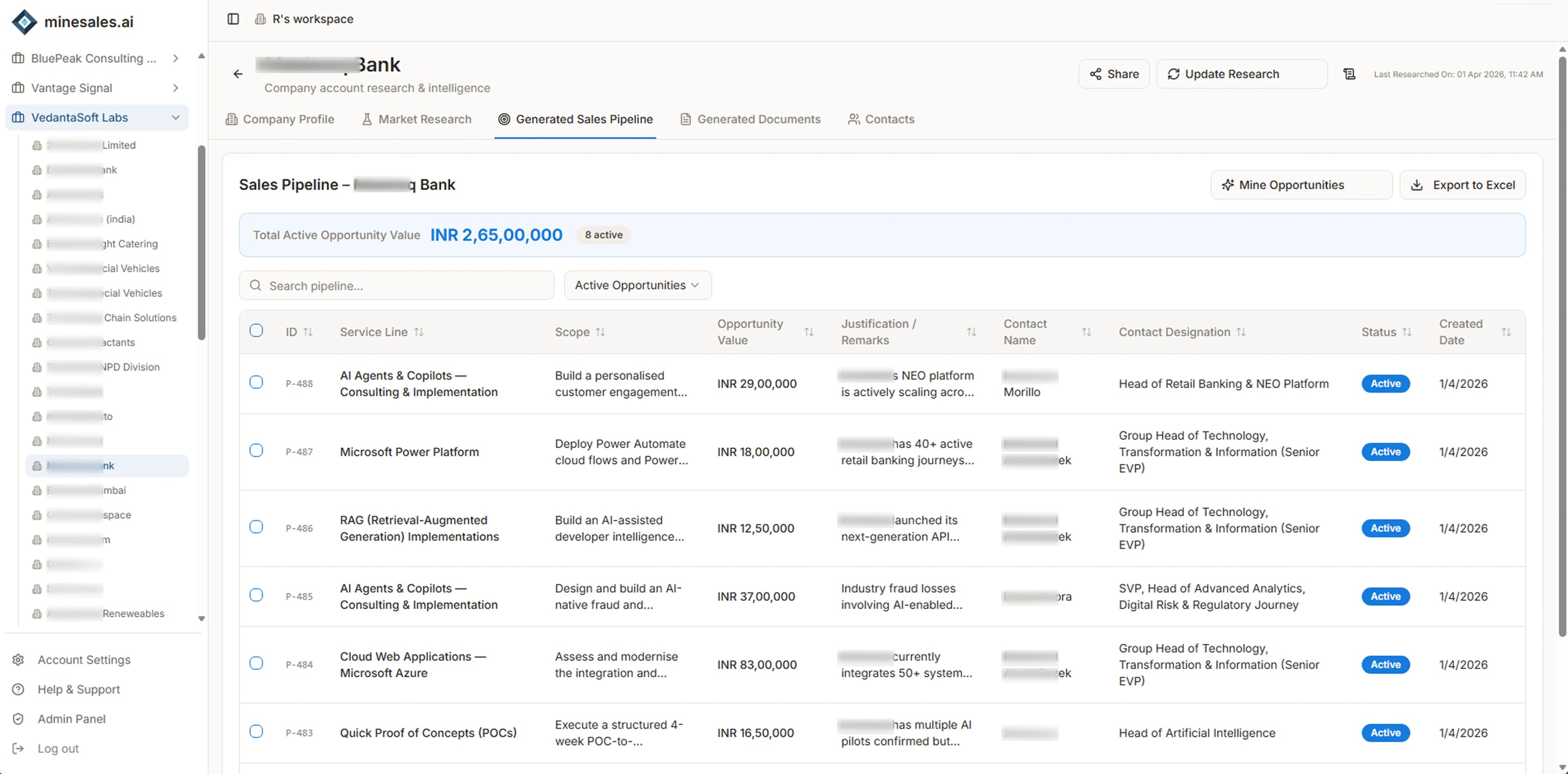Click the Log out link
The width and height of the screenshot is (1568, 774).
coord(58,748)
